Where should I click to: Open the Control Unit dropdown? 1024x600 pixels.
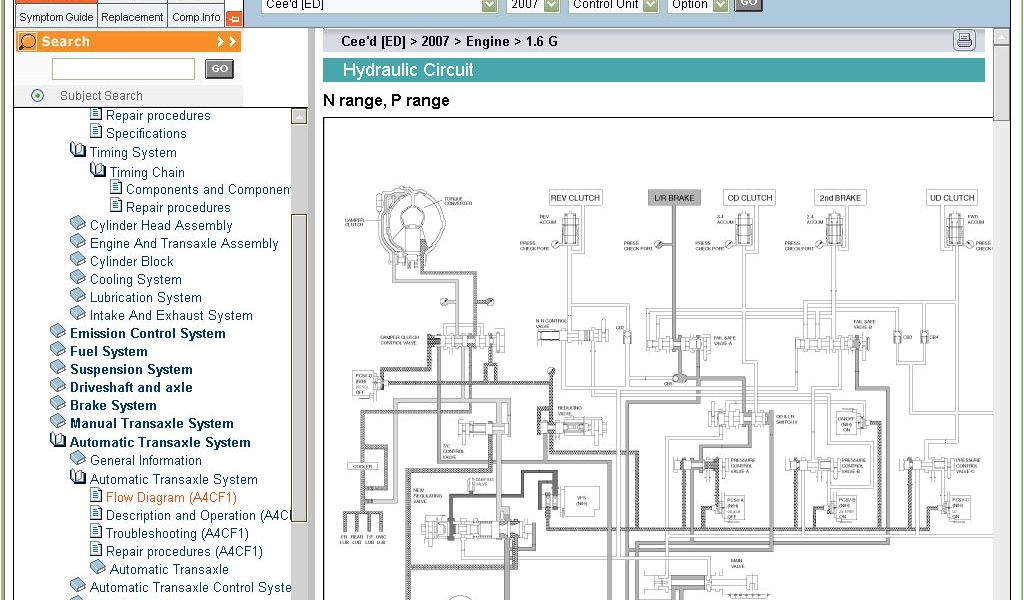(651, 5)
